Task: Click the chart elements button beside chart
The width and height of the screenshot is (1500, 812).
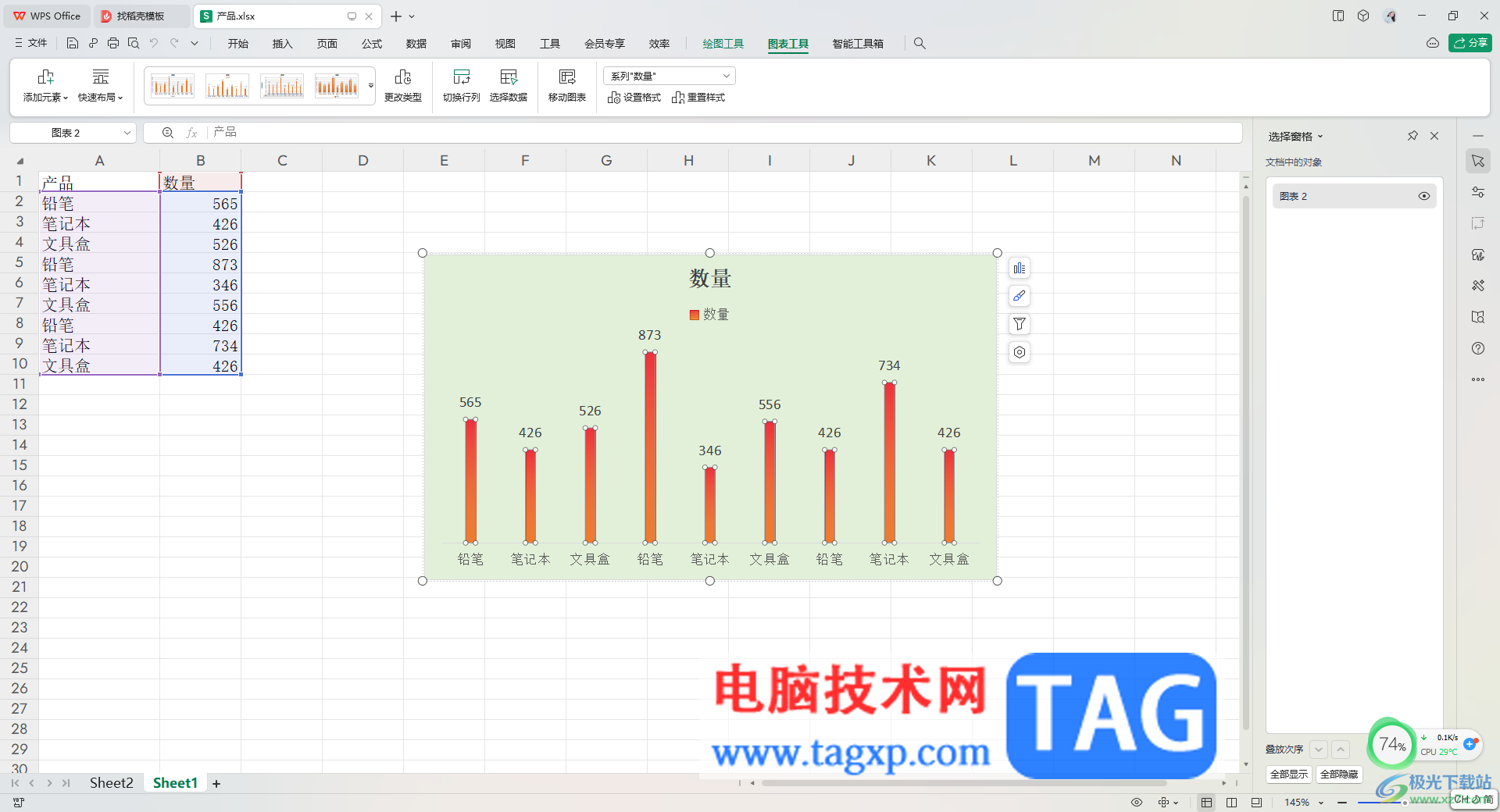Action: [1020, 269]
